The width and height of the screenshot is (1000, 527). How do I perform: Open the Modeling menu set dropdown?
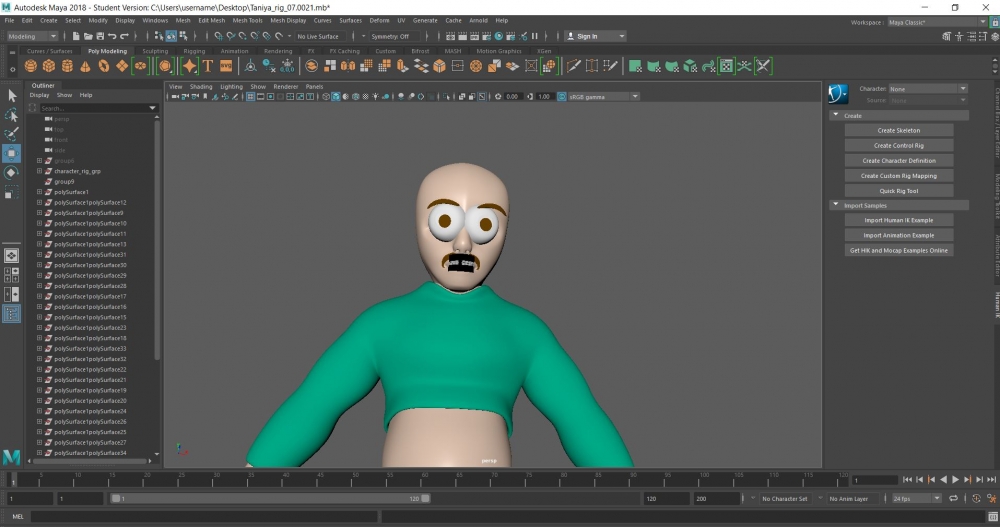click(32, 36)
